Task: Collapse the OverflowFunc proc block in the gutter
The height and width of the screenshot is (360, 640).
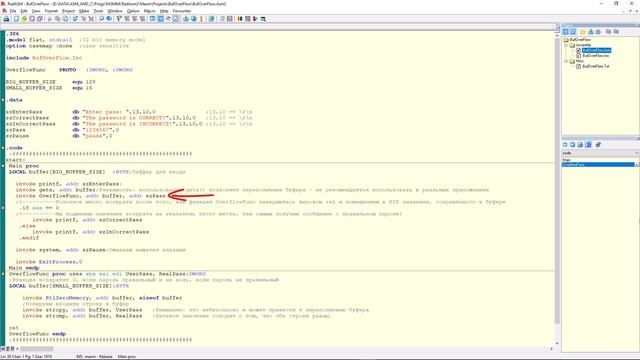Action: point(3,274)
